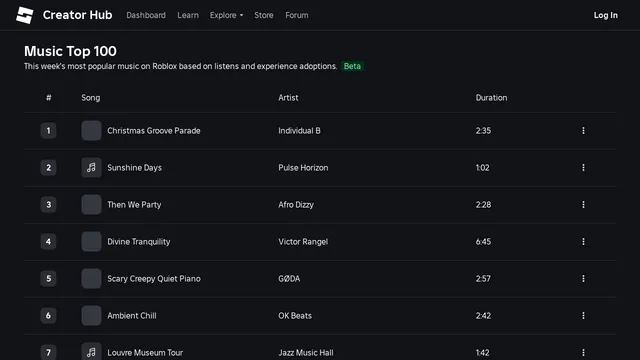The image size is (640, 360).
Task: Click artist name Afro Dizzy
Action: pyautogui.click(x=296, y=204)
